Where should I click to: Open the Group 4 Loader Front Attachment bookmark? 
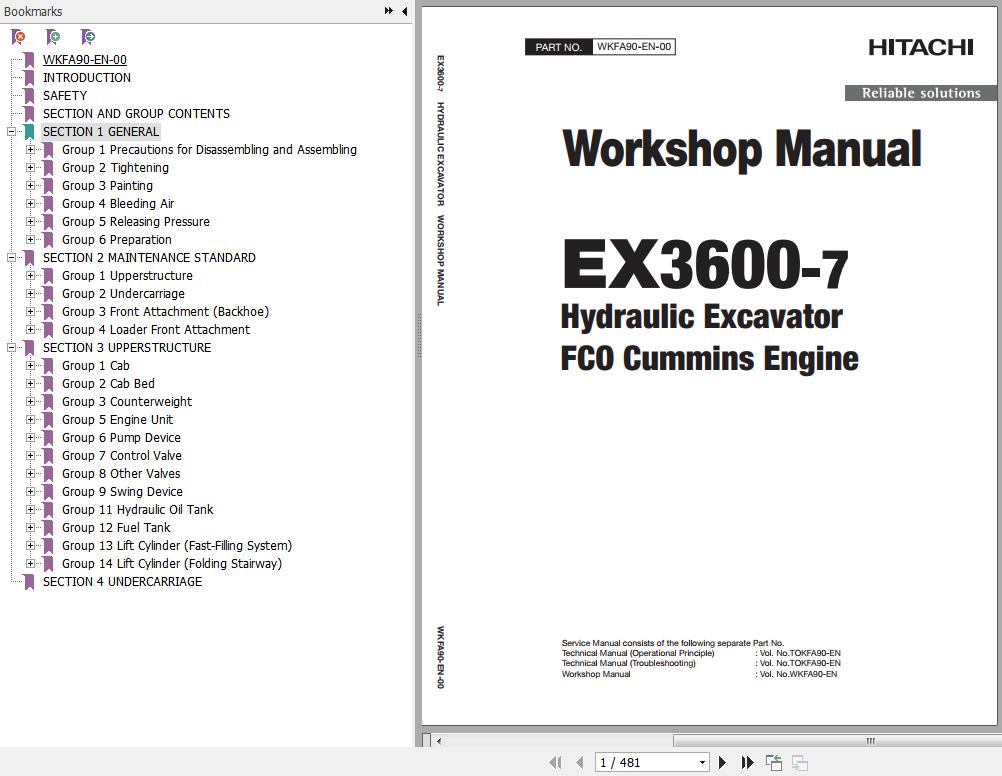point(156,329)
